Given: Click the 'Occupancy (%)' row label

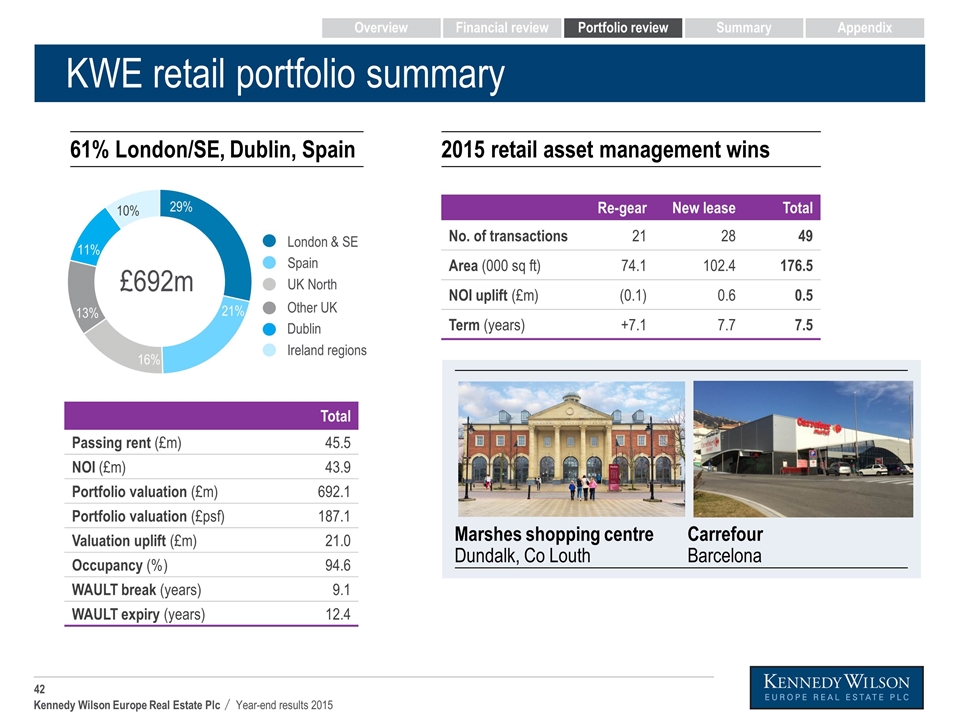Looking at the screenshot, I should click(119, 565).
